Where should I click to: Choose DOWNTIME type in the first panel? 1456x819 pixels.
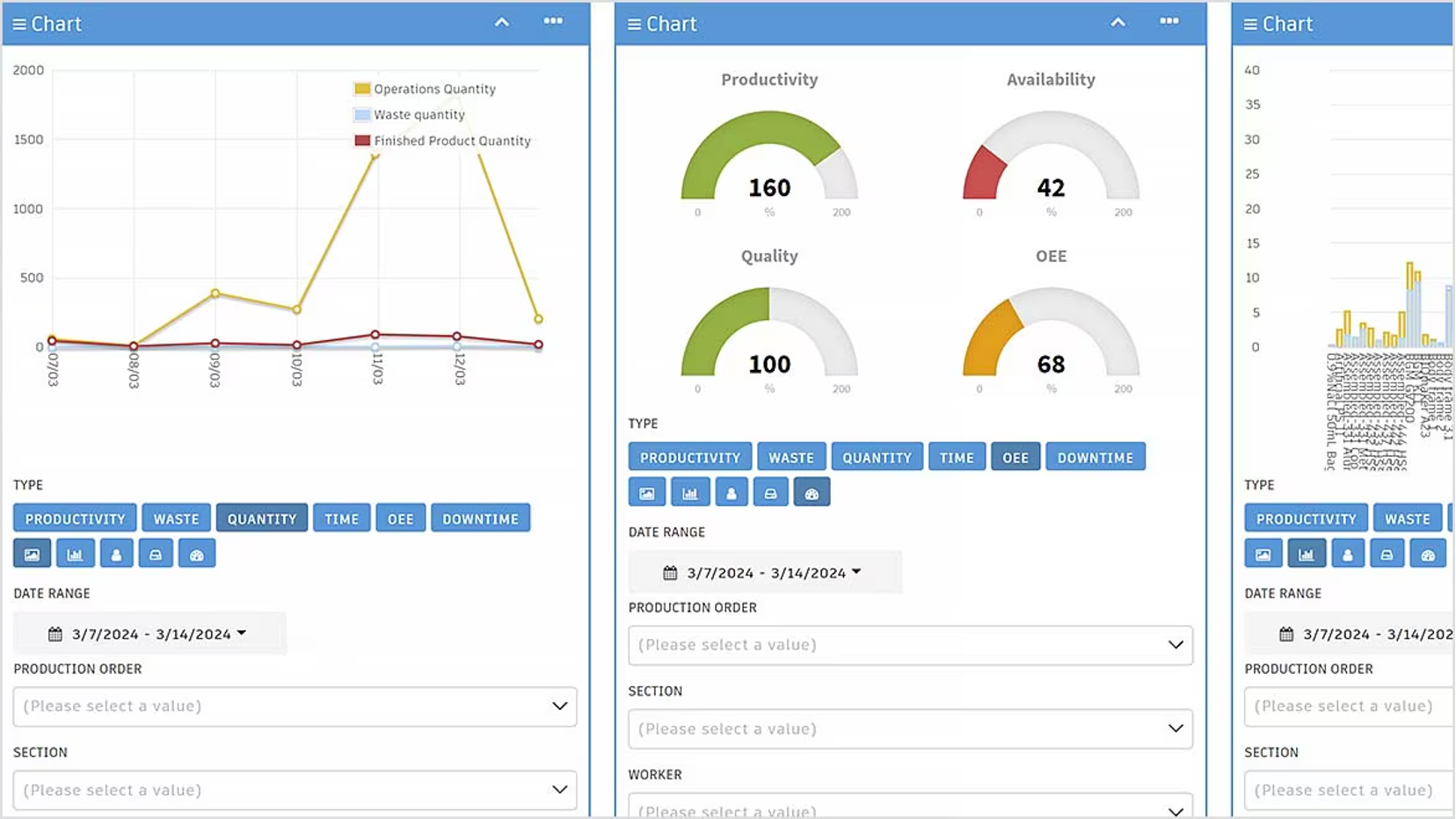point(481,518)
